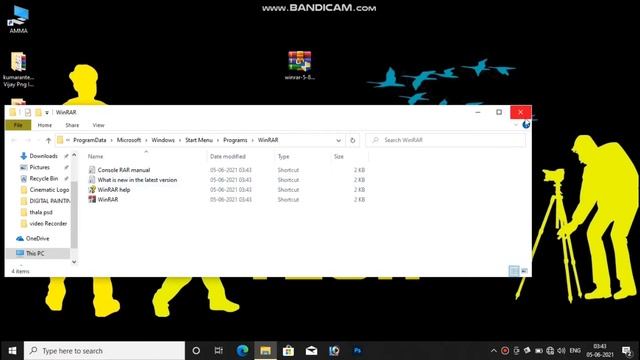Open recent locations dropdown arrow

[x=38, y=140]
